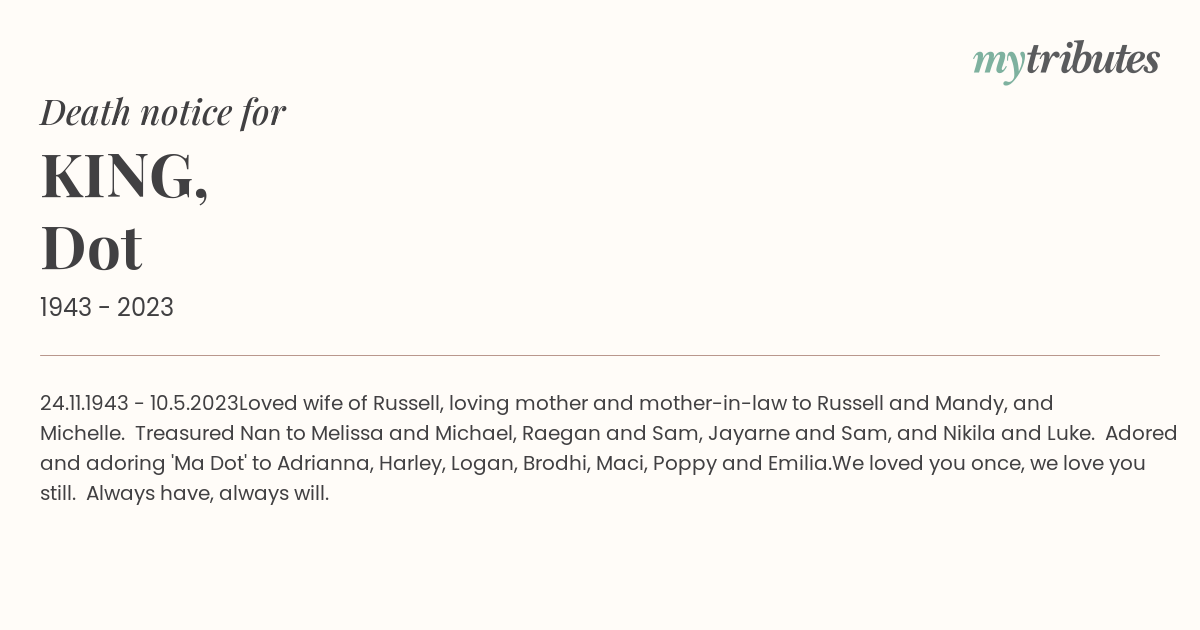Click 'Loved wife of Russell' text

[x=341, y=403]
